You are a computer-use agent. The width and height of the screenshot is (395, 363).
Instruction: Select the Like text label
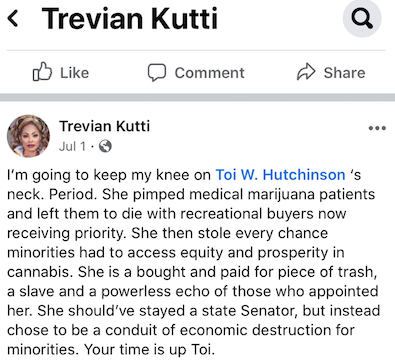tap(74, 73)
